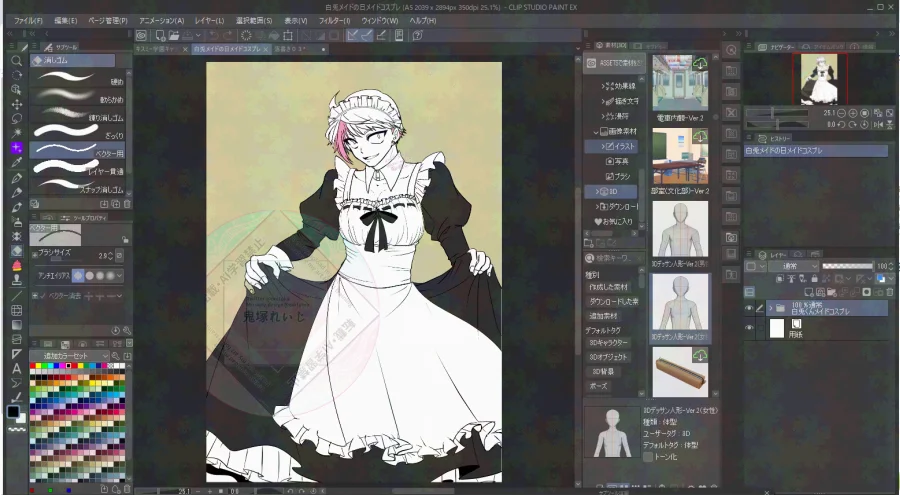Viewport: 900px width, 495px height.
Task: Select the Text (A) tool
Action: [17, 369]
